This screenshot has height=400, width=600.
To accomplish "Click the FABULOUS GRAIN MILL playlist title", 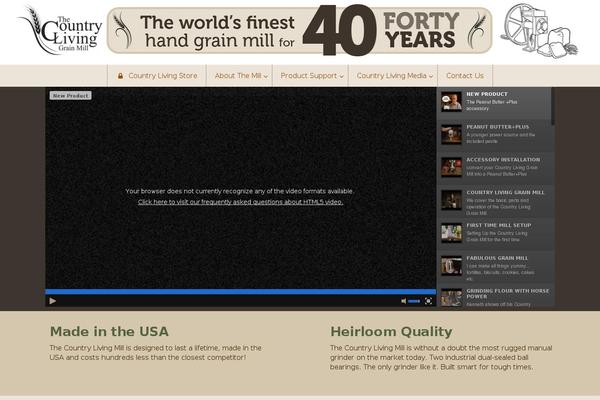I will click(x=497, y=258).
